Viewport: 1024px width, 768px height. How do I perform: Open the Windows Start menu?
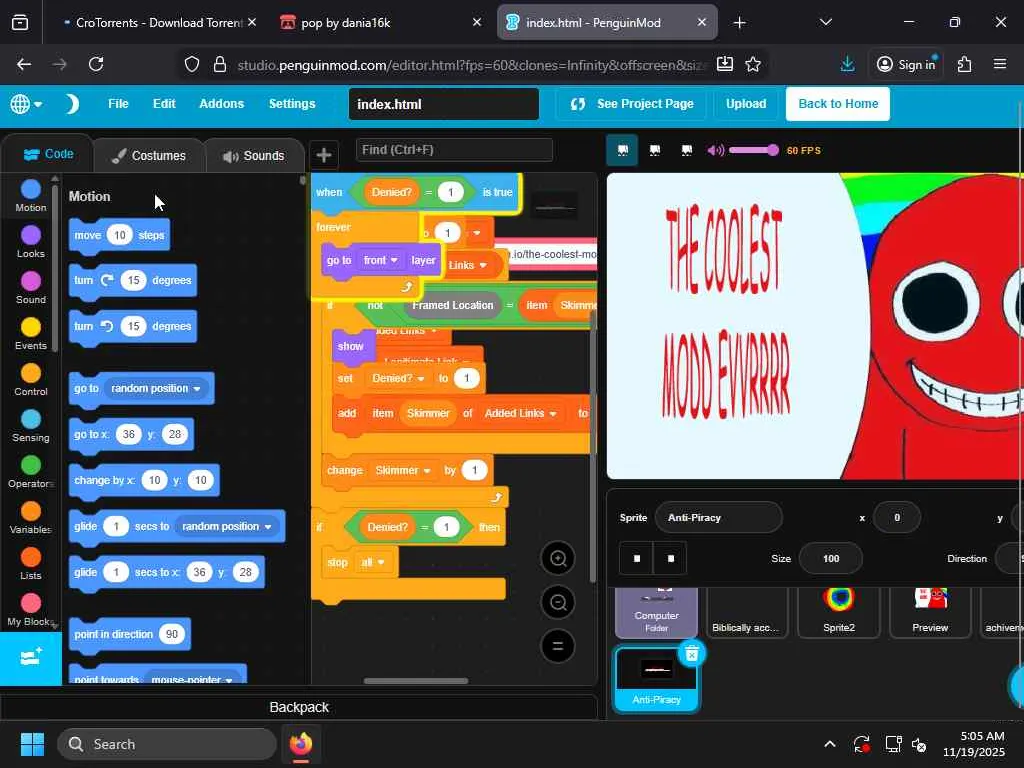[32, 744]
